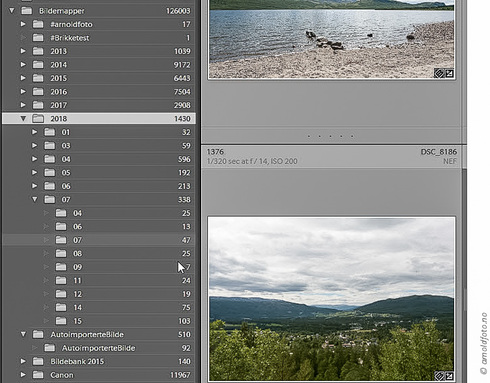Click the 2015 folder icon
Image resolution: width=490 pixels, height=383 pixels.
click(38, 78)
